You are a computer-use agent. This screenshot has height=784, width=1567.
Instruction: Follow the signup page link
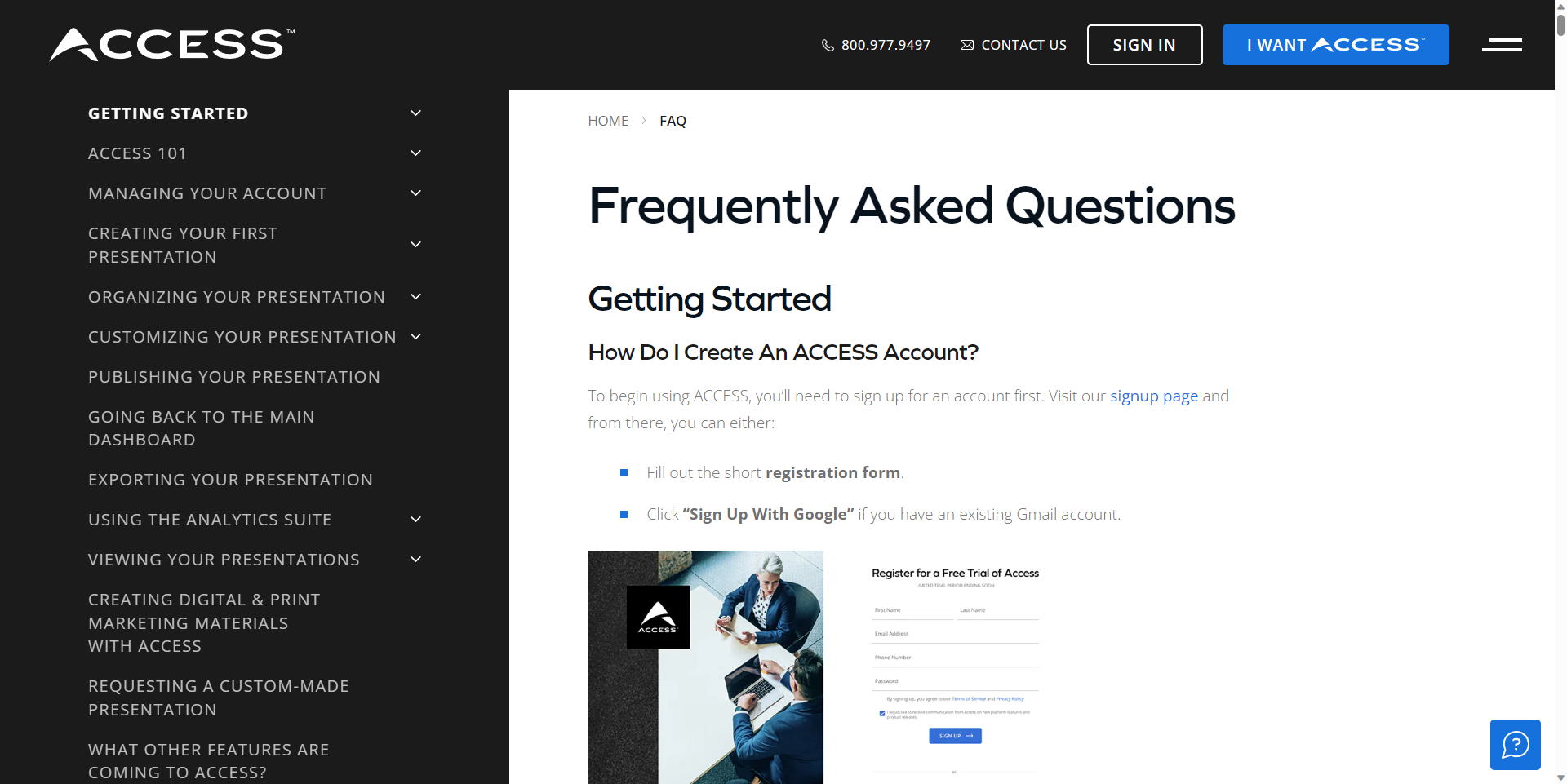coord(1153,396)
